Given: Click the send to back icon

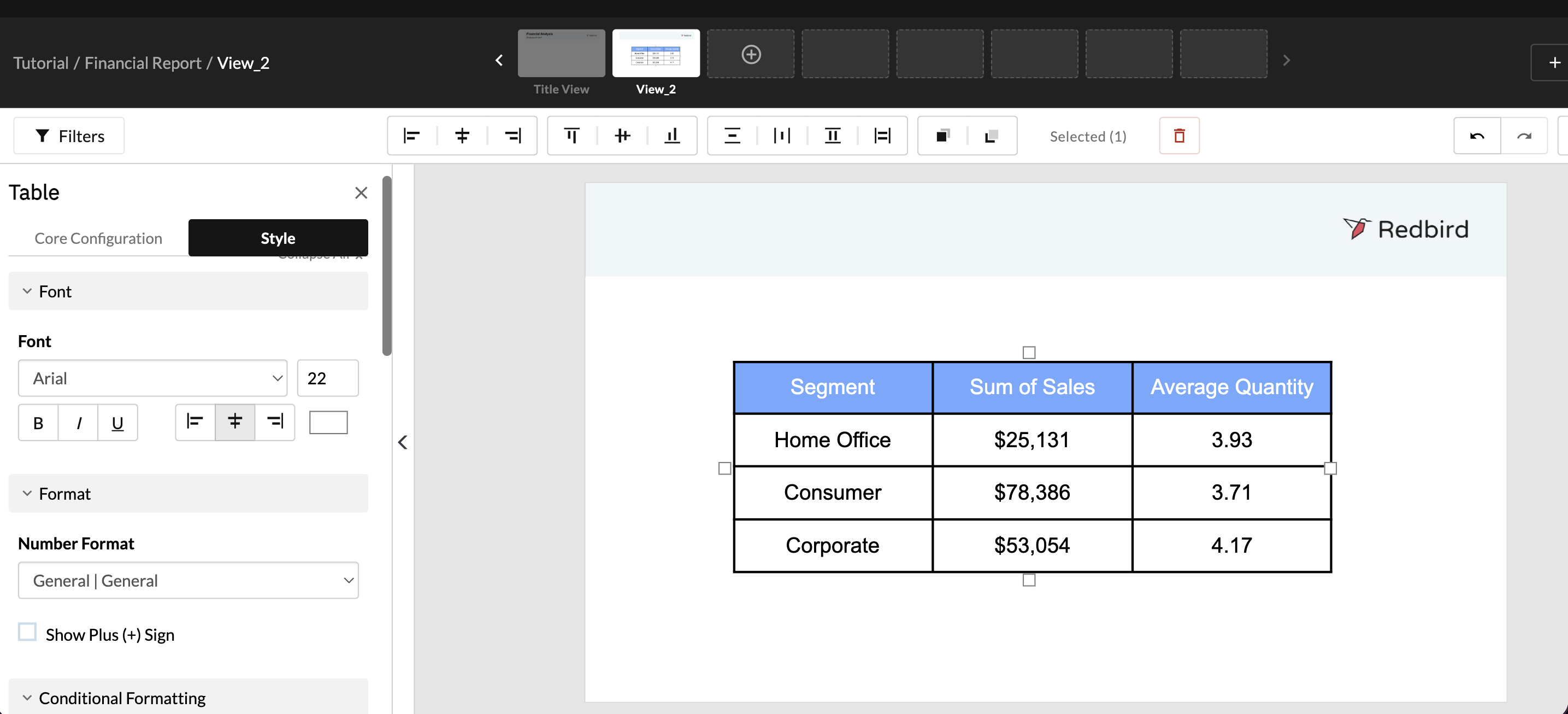Looking at the screenshot, I should click(x=992, y=135).
